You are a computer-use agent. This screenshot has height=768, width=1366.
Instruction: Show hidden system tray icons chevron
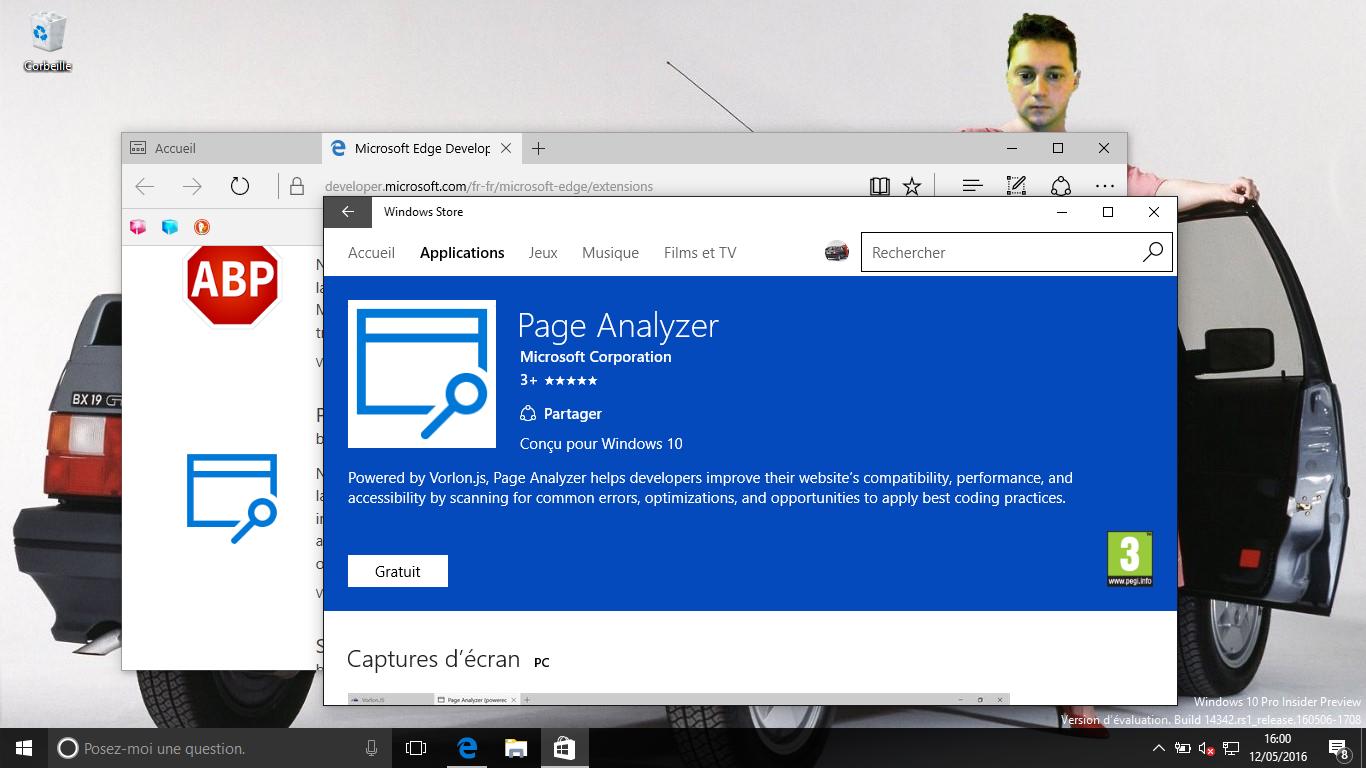(x=1158, y=748)
